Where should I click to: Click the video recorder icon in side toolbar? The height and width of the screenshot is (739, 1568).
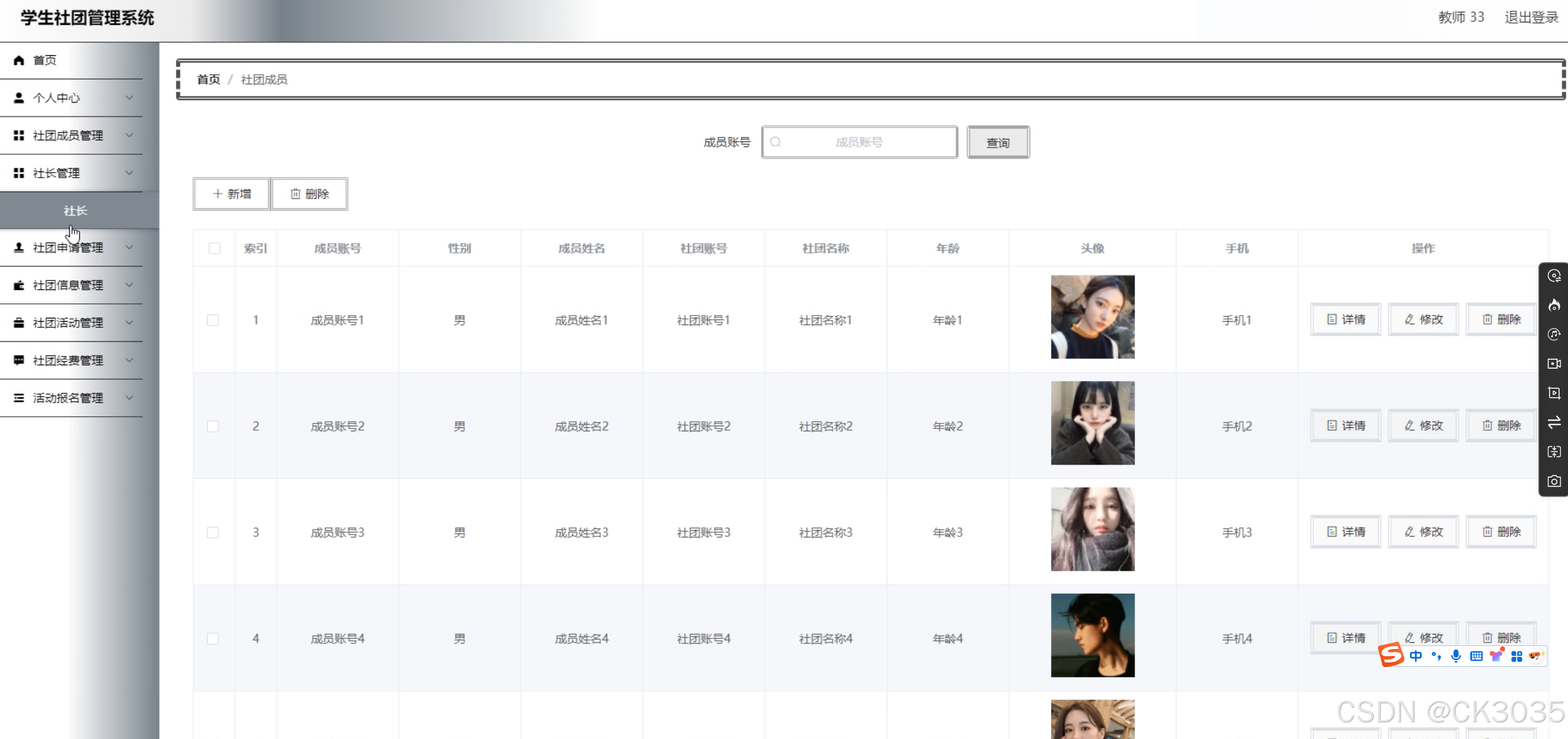click(x=1554, y=364)
